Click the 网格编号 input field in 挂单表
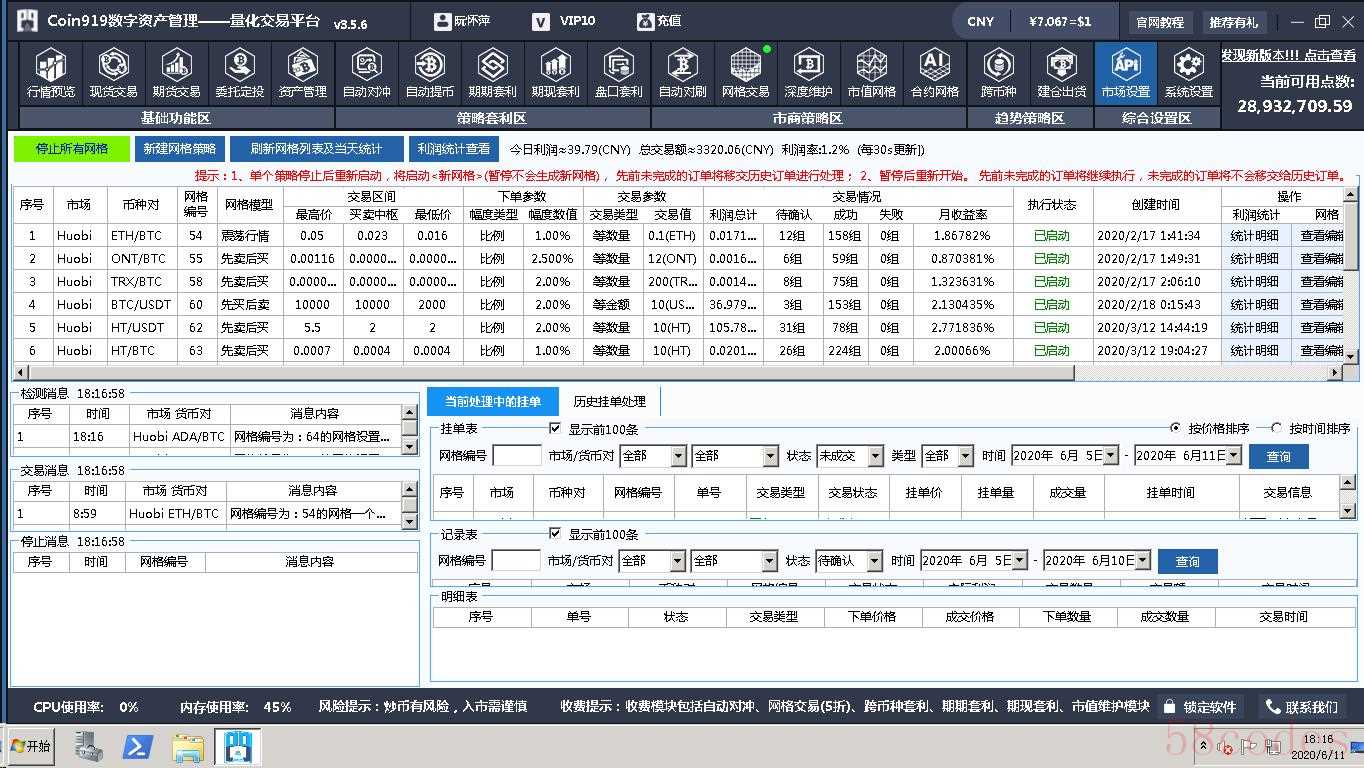 516,456
